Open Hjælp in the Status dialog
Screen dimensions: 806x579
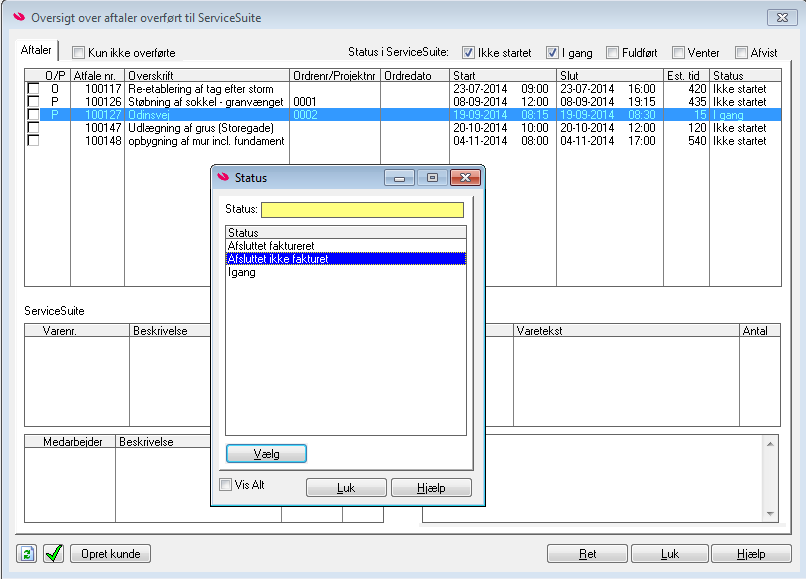point(431,487)
